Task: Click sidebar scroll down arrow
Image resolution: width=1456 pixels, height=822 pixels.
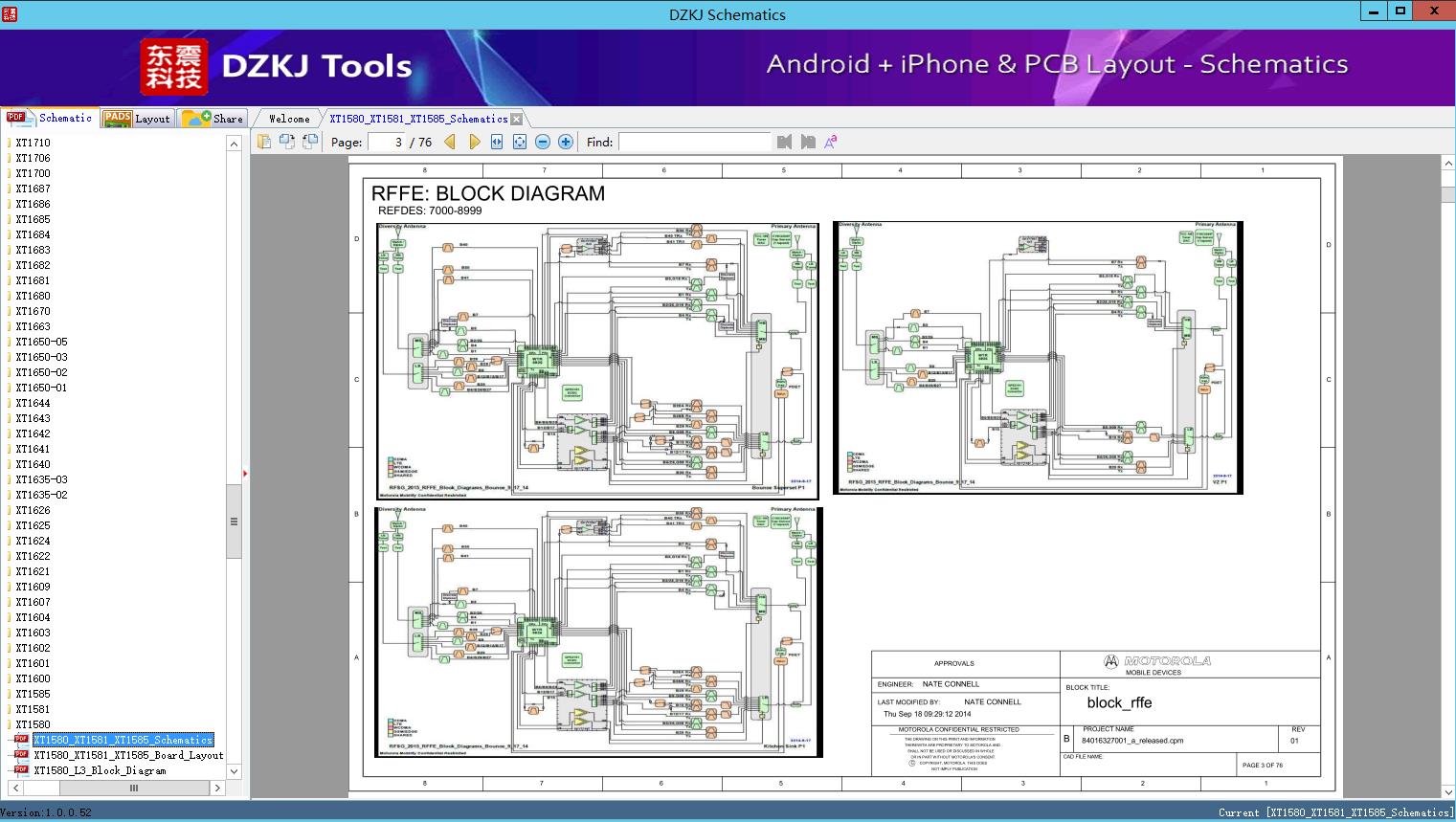Action: 234,771
